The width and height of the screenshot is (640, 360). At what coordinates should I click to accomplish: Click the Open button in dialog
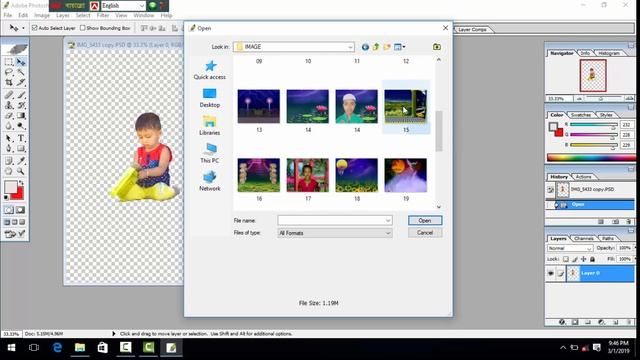(x=425, y=220)
